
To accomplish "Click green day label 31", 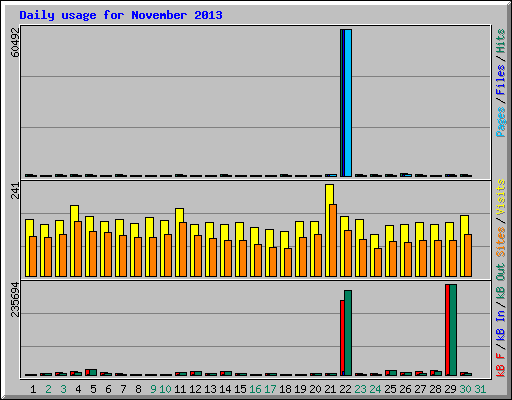I will [480, 389].
